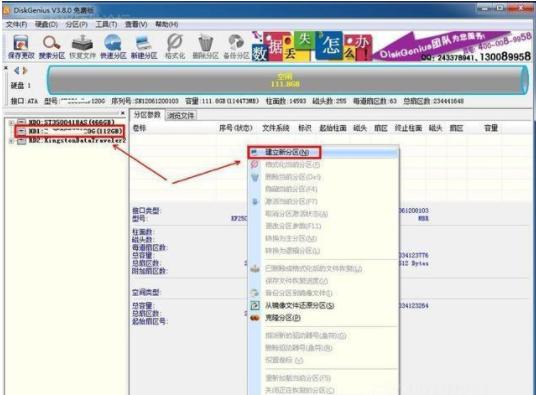Select the HD2 KingstonDataTraveler disk

(x=77, y=140)
